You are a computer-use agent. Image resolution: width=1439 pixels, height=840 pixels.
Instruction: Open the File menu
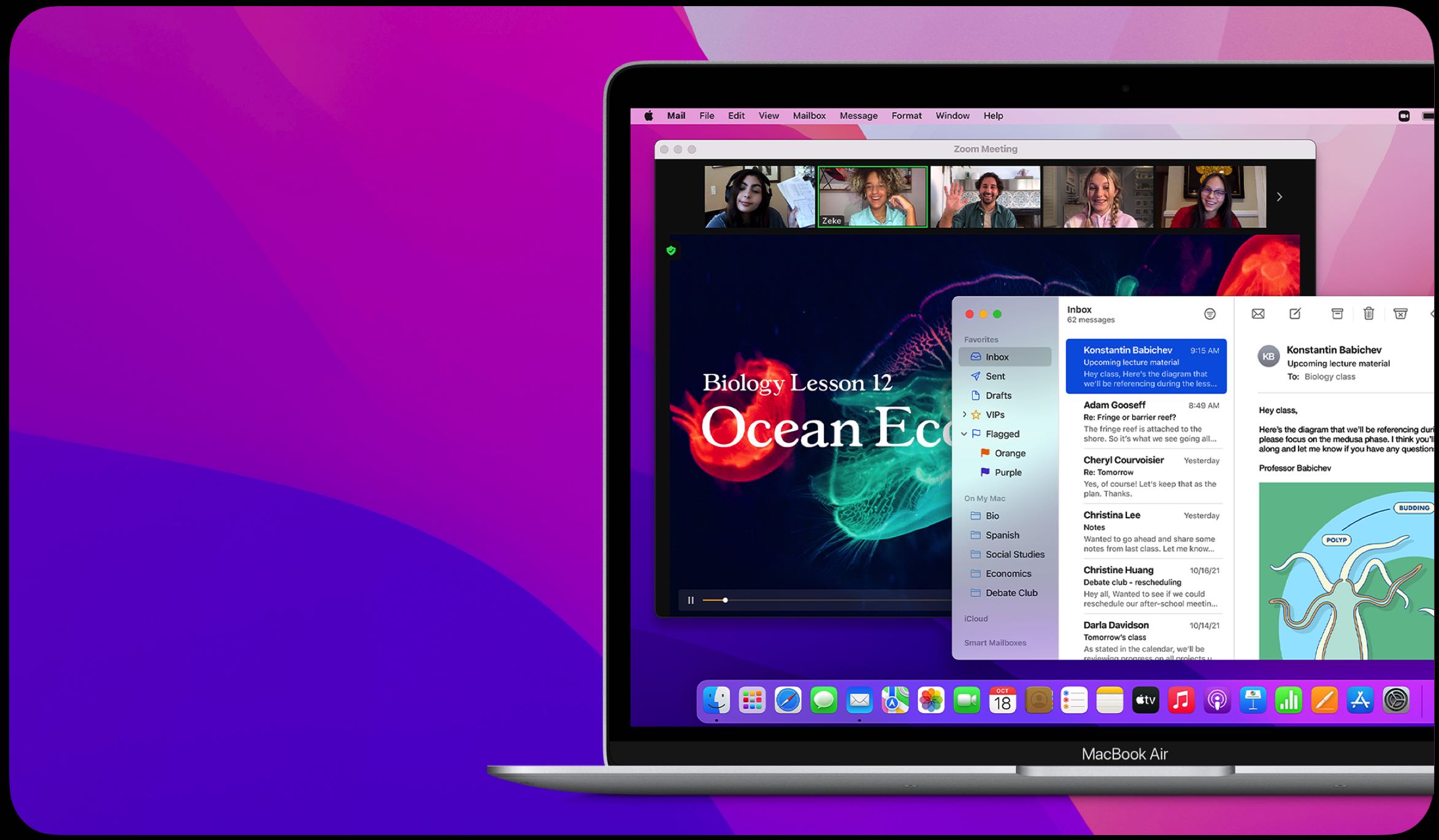[707, 116]
